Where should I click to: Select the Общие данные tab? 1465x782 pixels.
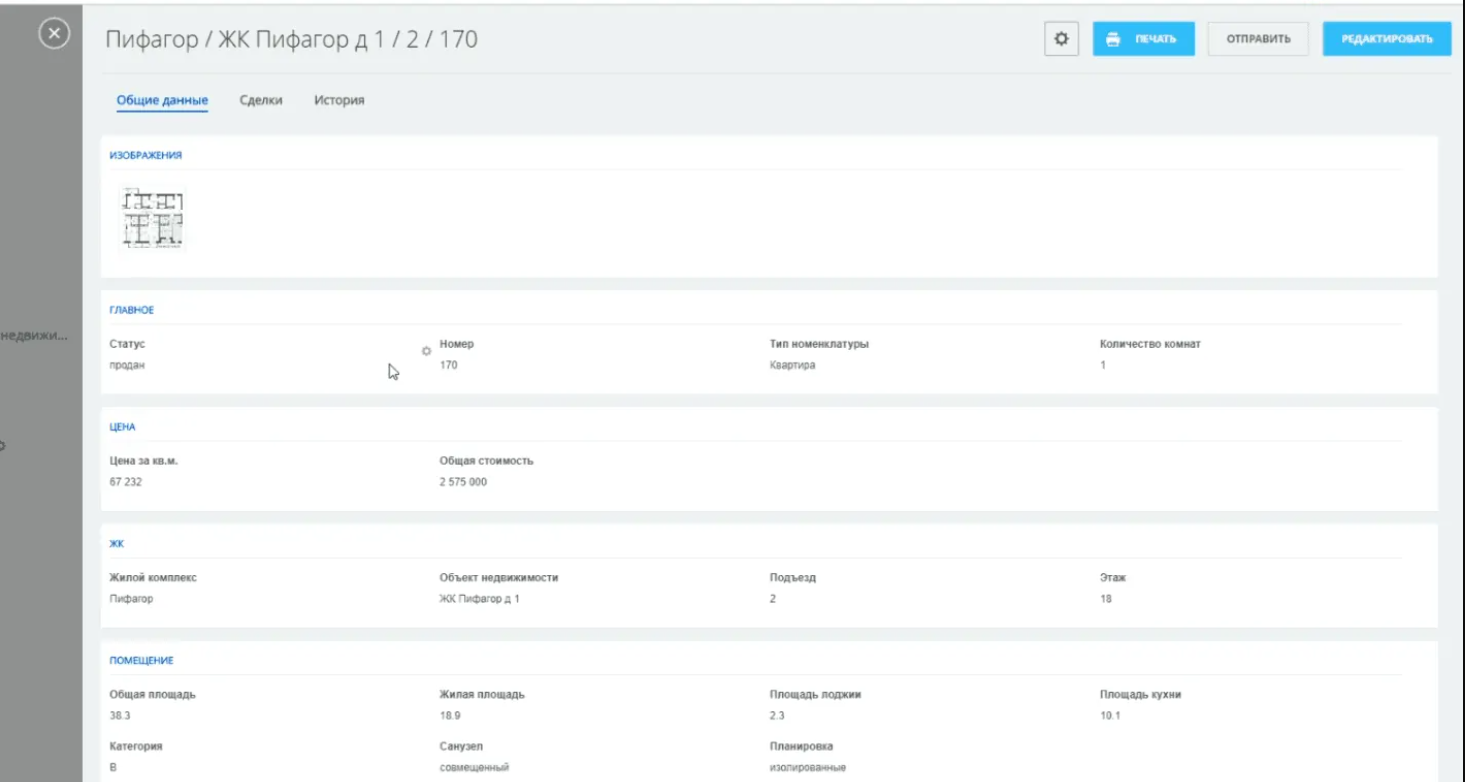(x=162, y=100)
